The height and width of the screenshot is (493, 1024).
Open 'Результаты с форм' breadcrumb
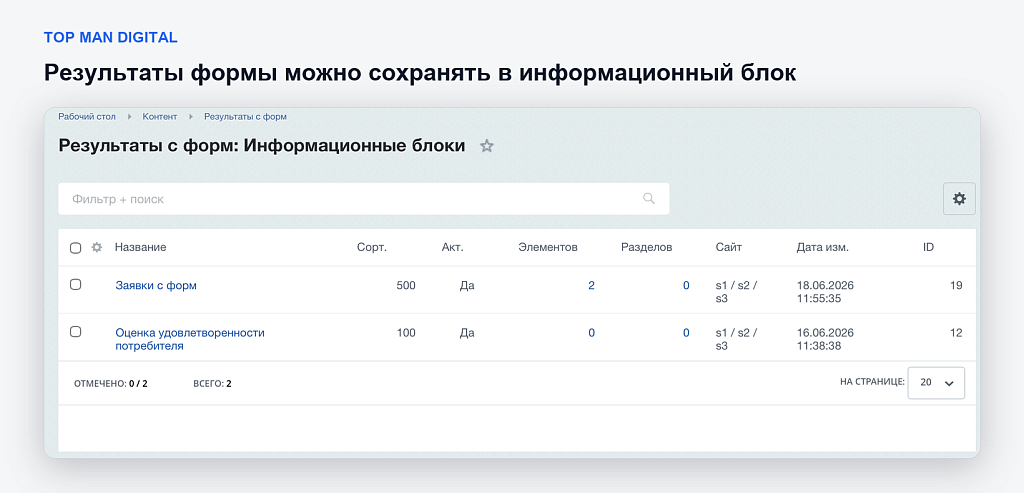[x=246, y=116]
